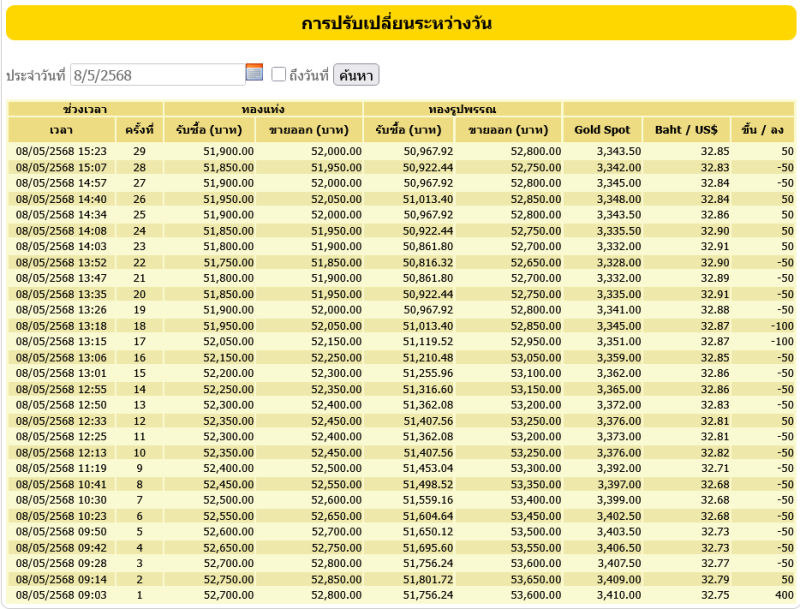Select time cell 08/05/2568 13:18
The image size is (800, 609).
tap(61, 326)
